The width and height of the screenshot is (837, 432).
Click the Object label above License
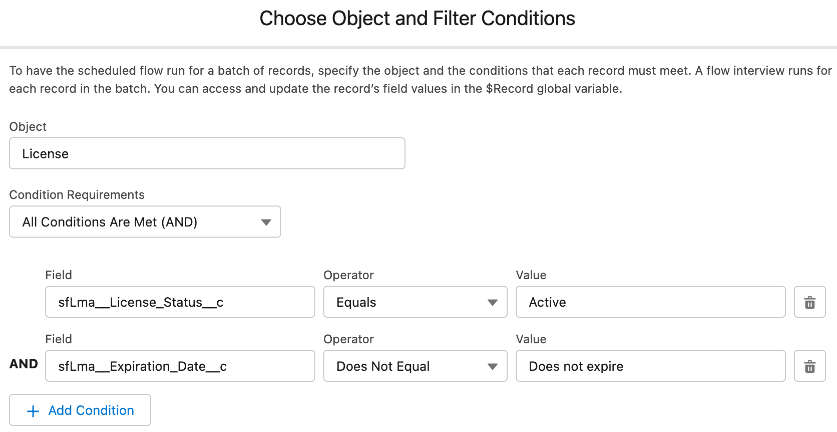(28, 127)
